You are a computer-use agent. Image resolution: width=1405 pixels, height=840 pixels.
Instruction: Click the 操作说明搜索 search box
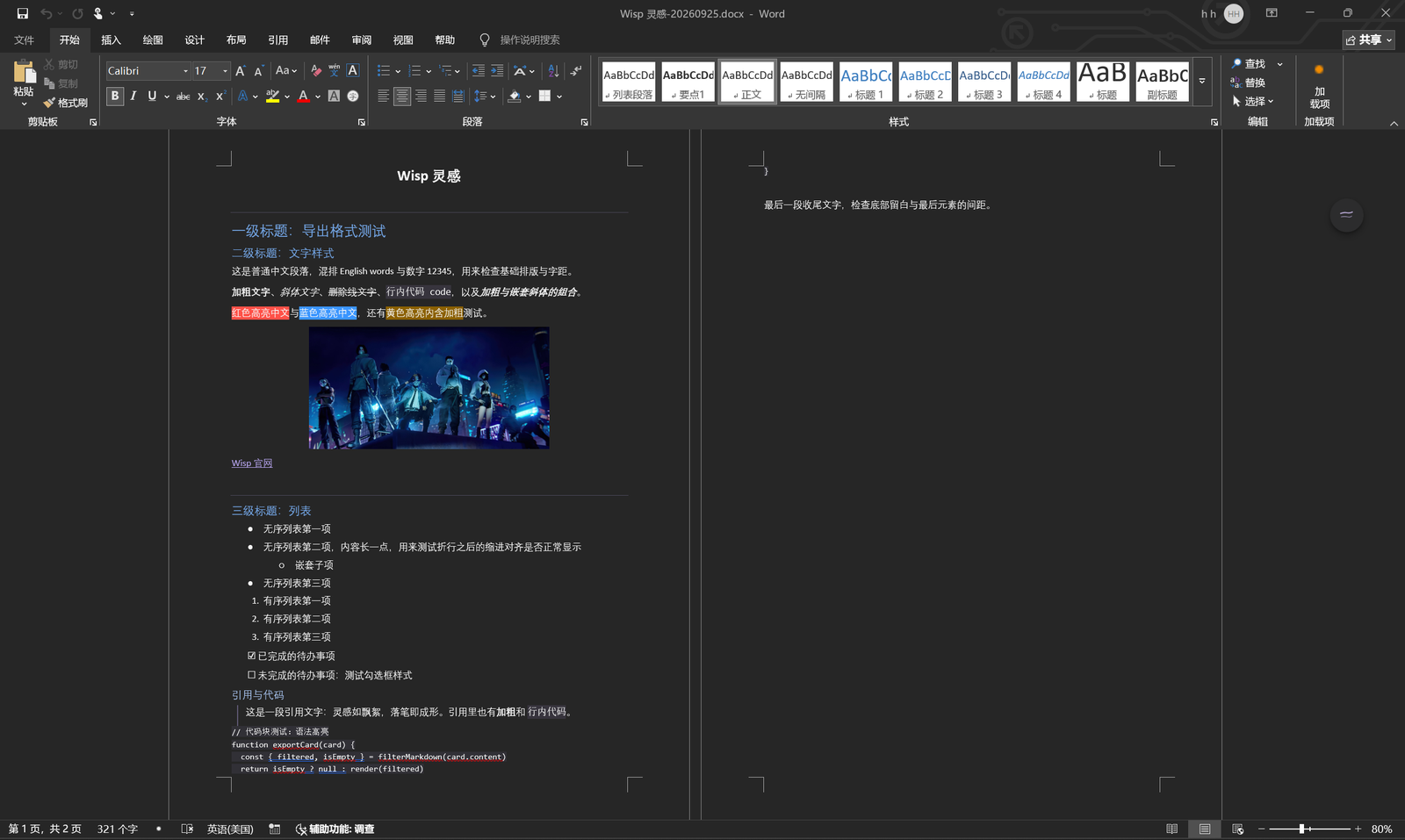point(530,40)
